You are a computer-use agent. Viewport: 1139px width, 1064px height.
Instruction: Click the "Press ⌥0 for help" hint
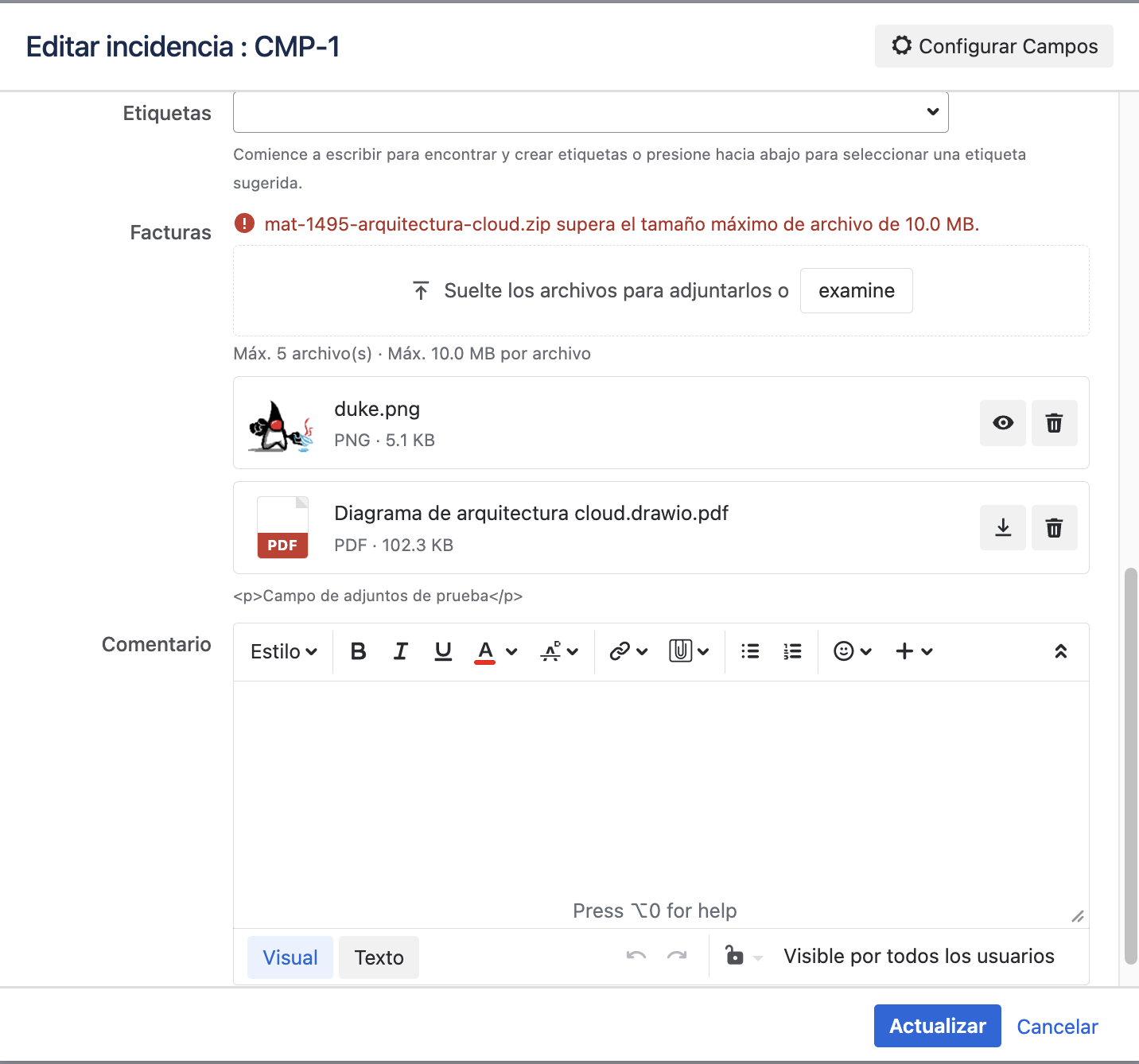coord(655,911)
